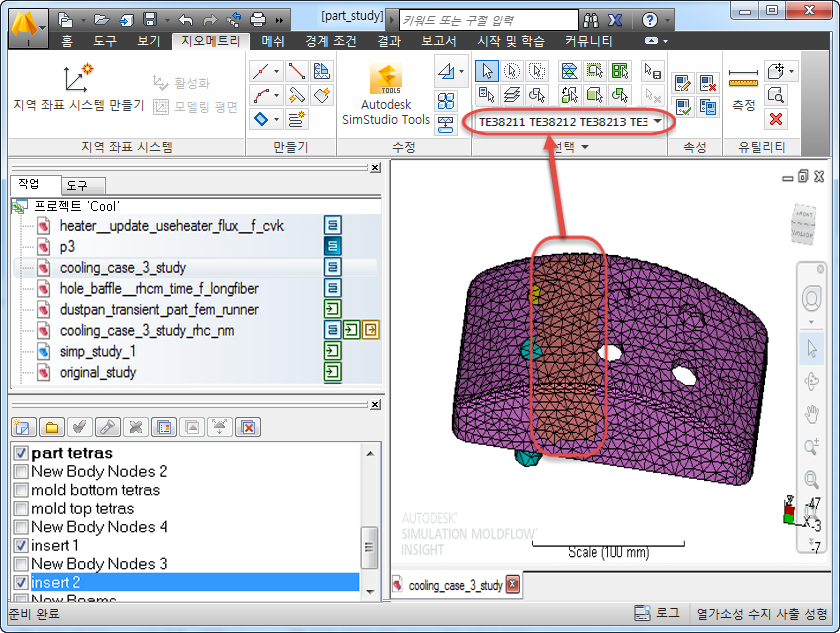Click the query entities magnifier icon

coord(776,95)
